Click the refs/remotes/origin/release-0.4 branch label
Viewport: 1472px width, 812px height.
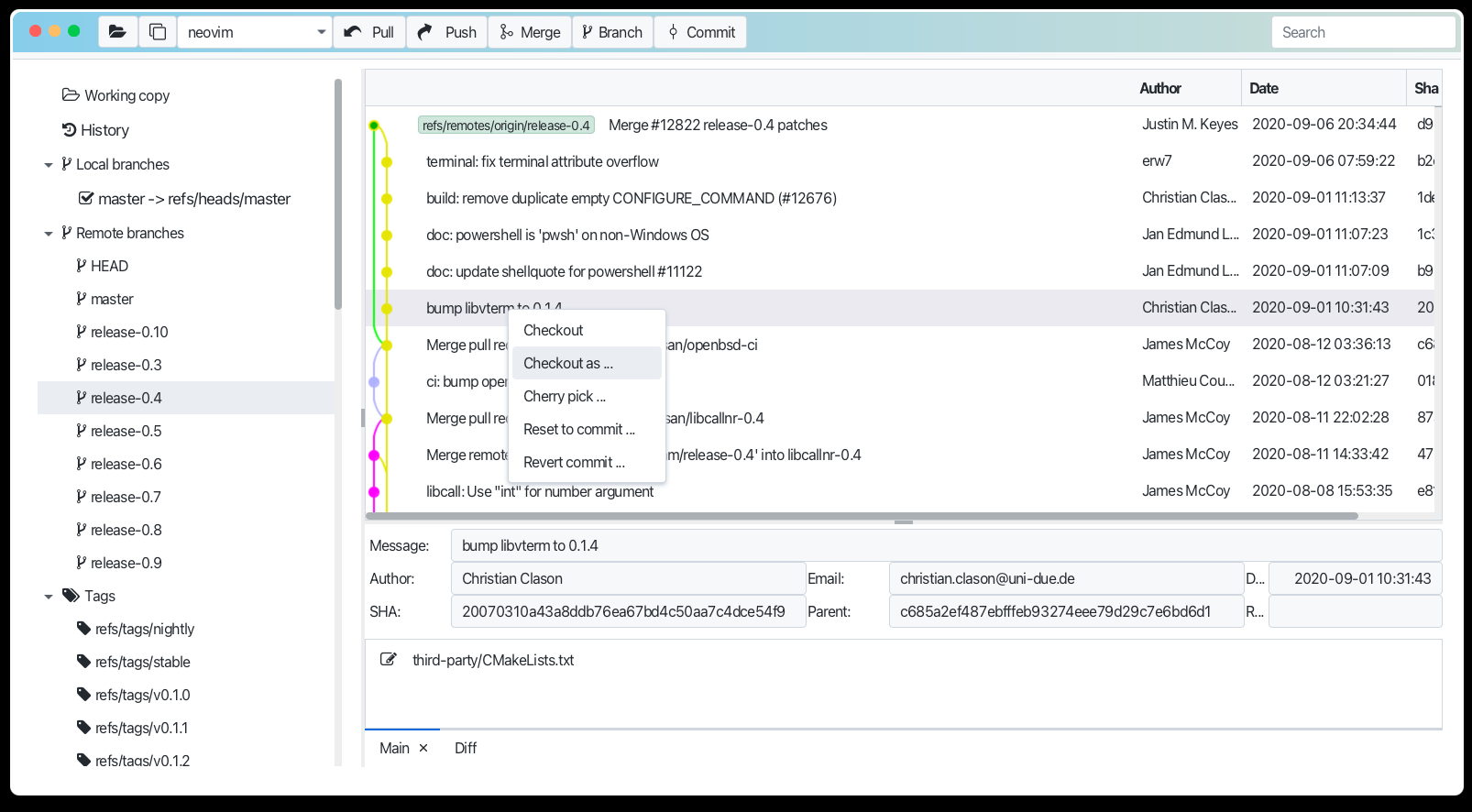[506, 126]
